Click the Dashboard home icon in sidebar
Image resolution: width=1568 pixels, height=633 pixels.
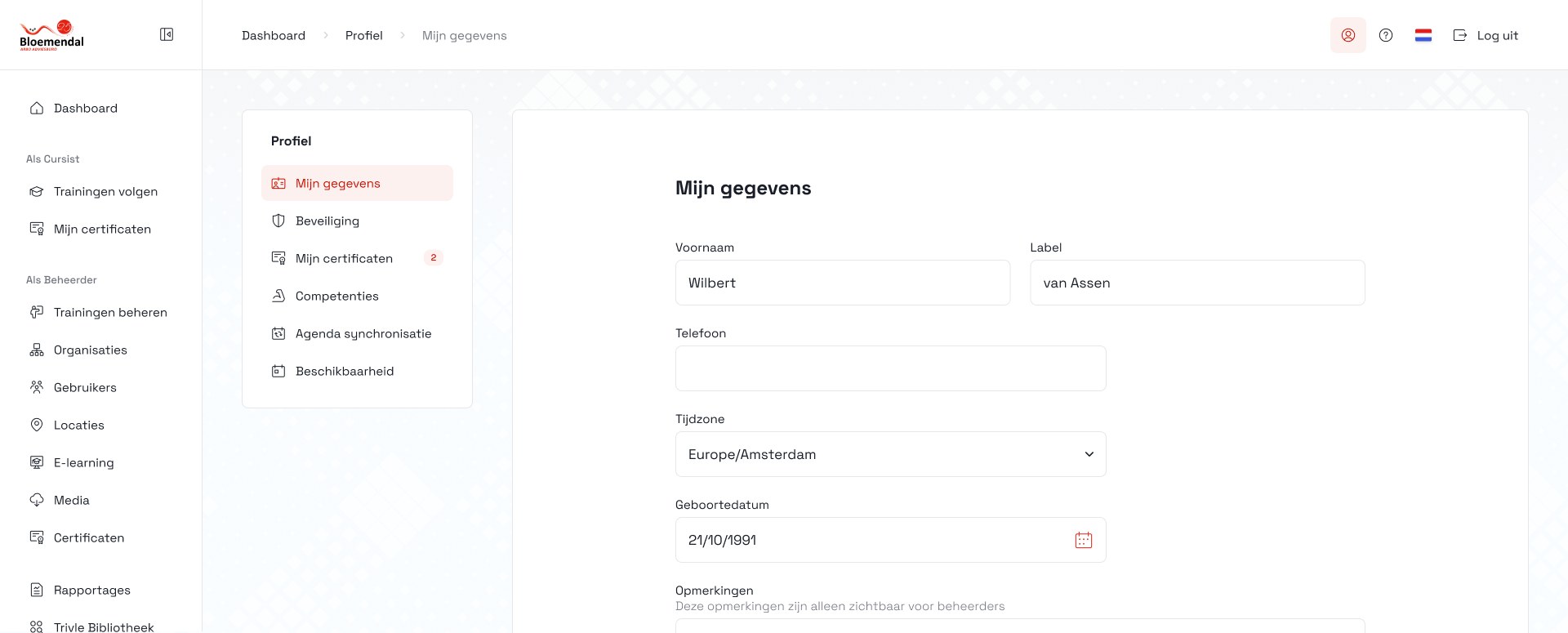click(x=37, y=108)
